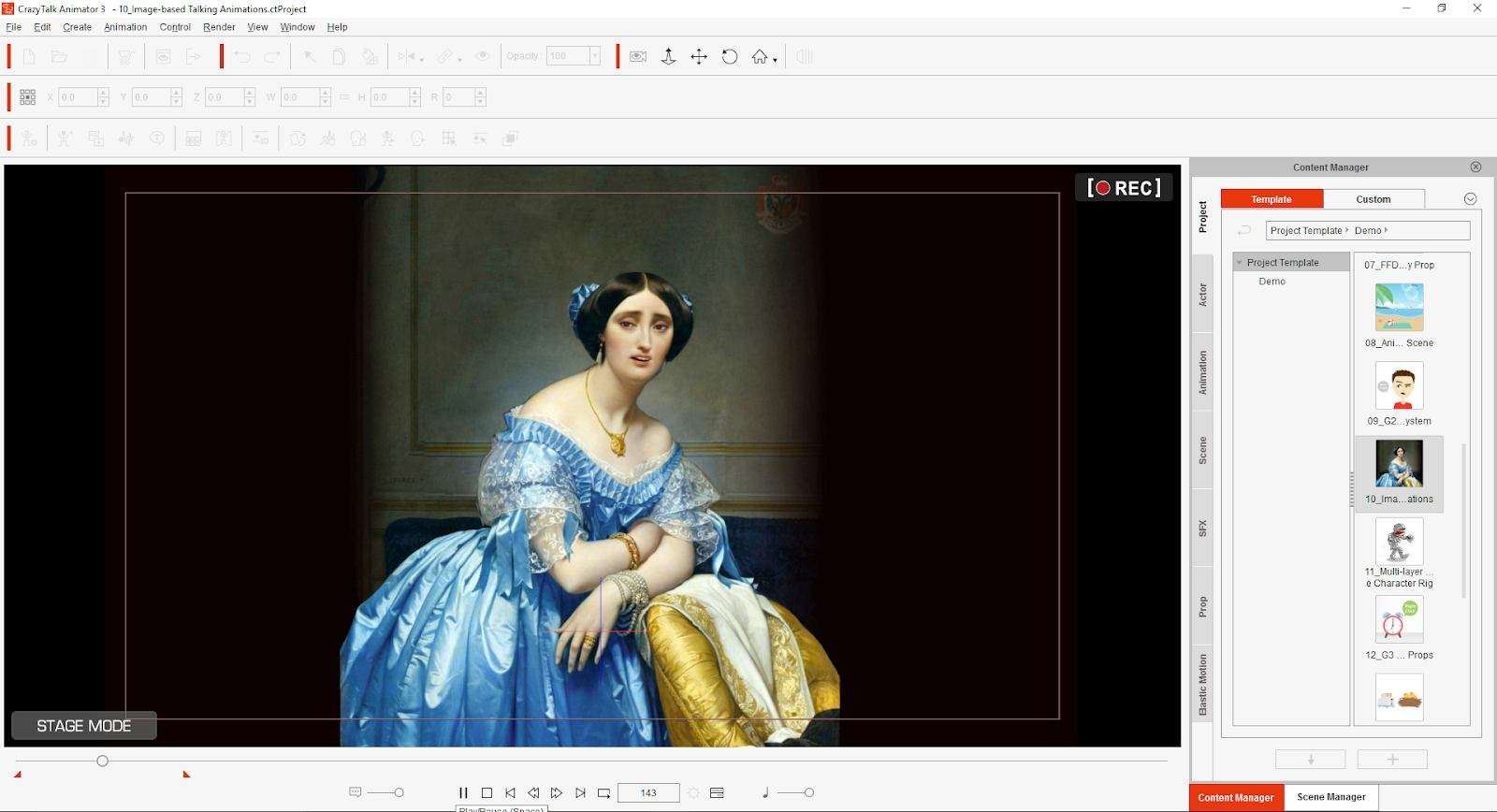
Task: Click Project Template in the breadcrumb path
Action: [x=1306, y=230]
